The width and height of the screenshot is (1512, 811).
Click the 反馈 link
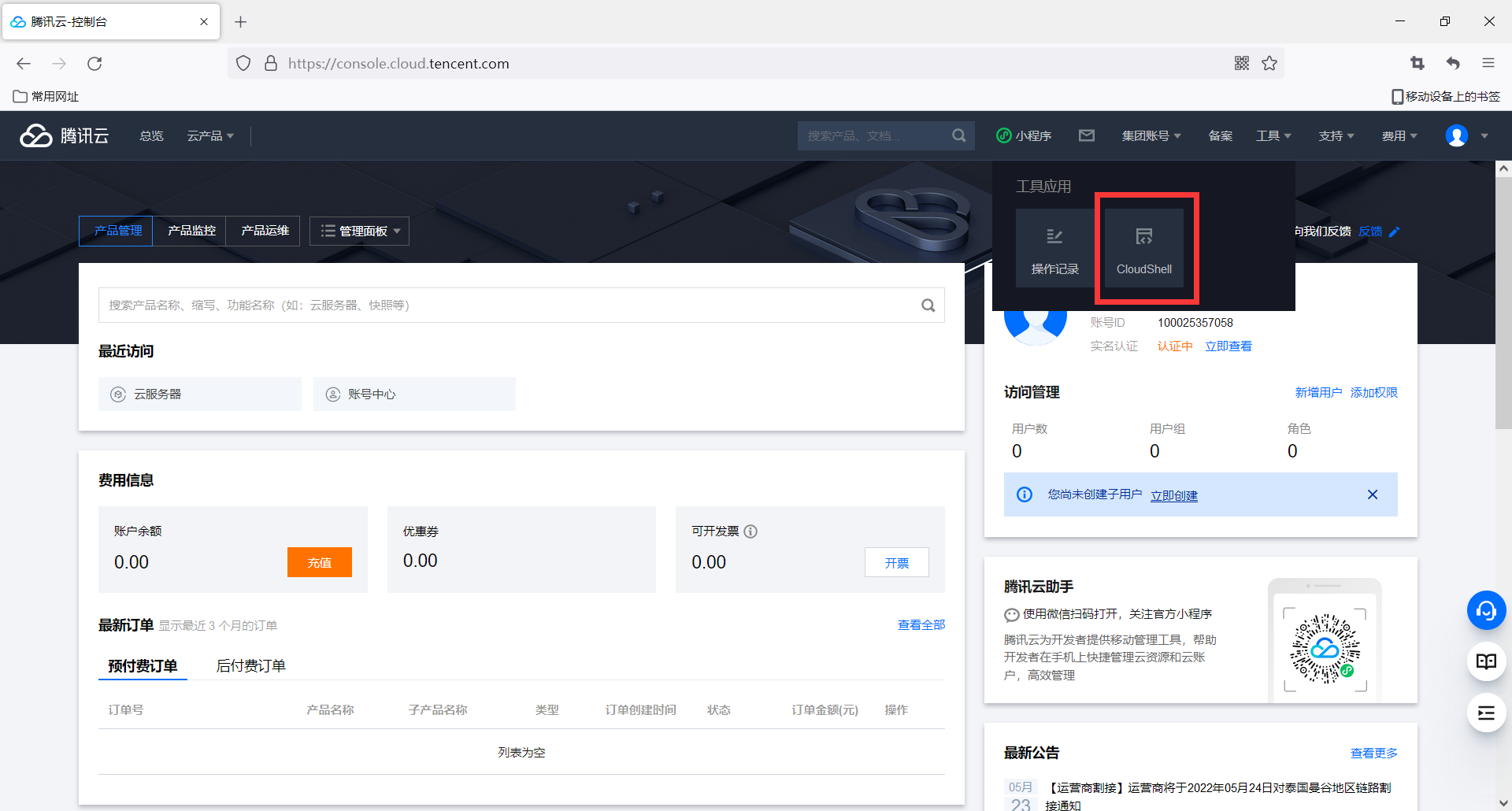tap(1370, 231)
